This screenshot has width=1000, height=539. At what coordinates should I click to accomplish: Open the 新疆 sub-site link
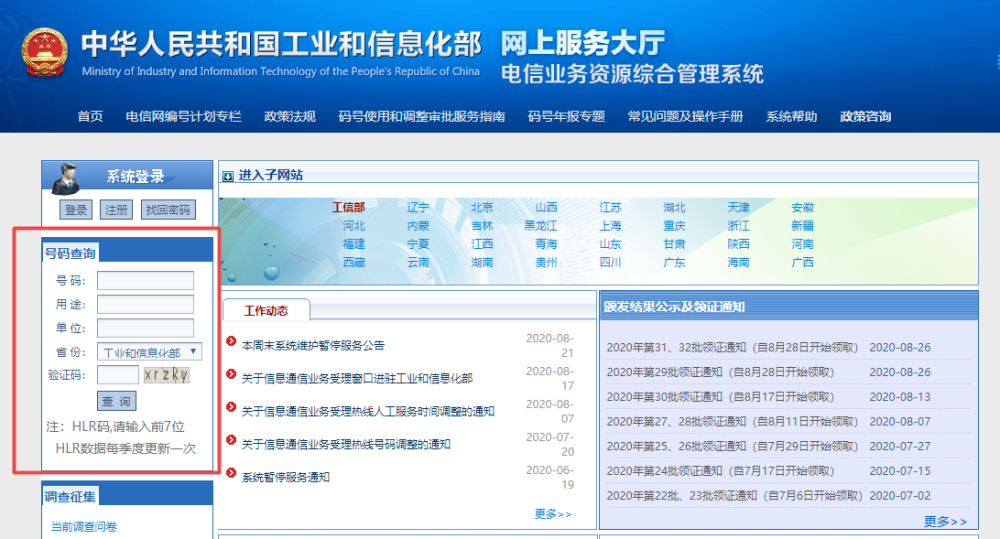[802, 226]
